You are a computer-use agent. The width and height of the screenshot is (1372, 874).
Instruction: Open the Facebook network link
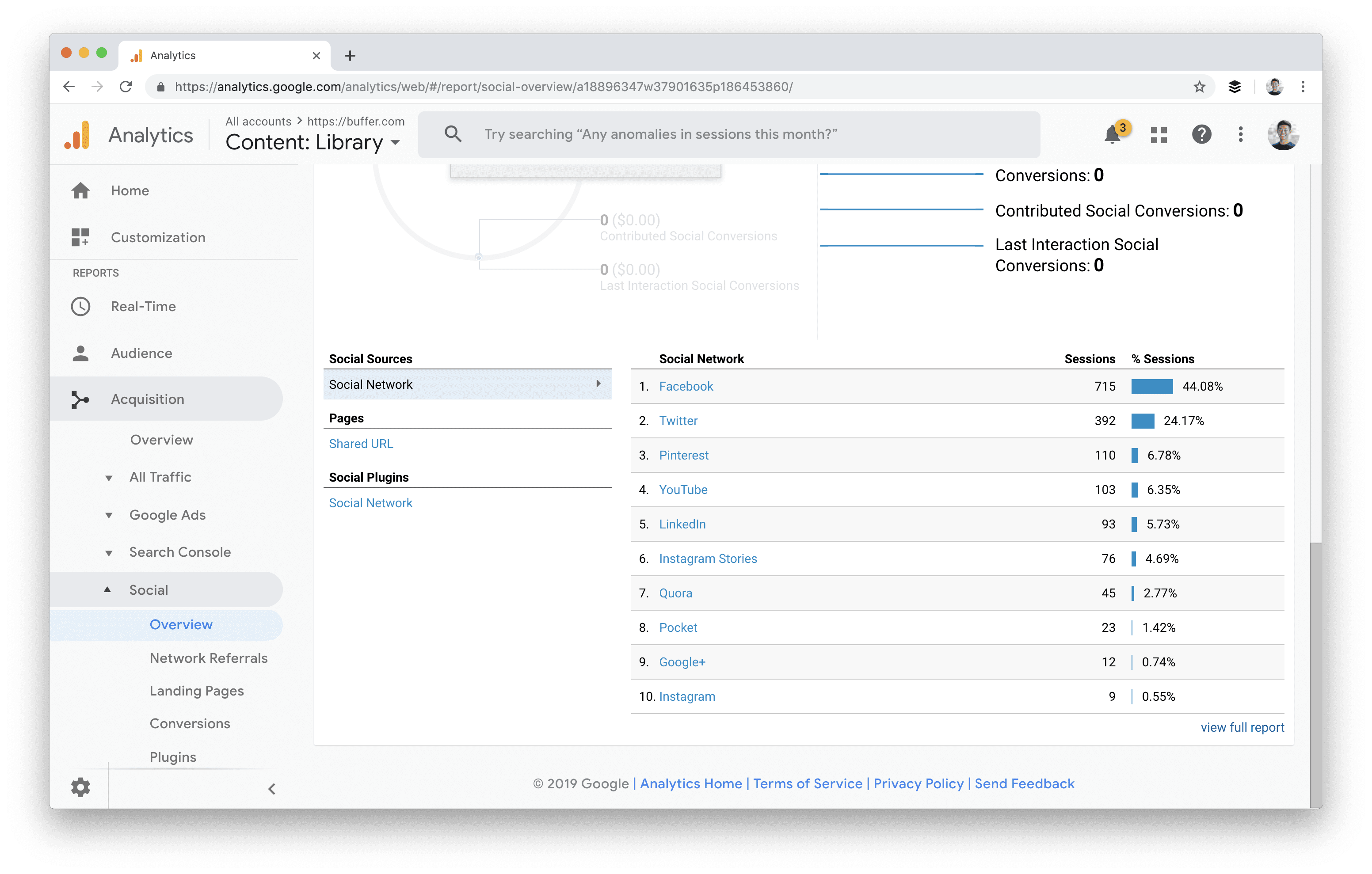tap(686, 386)
